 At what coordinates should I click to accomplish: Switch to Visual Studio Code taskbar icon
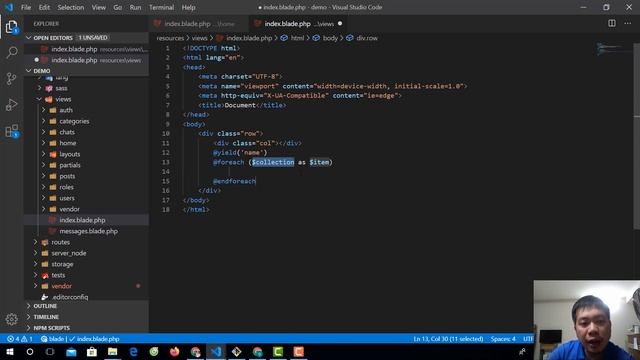(216, 351)
